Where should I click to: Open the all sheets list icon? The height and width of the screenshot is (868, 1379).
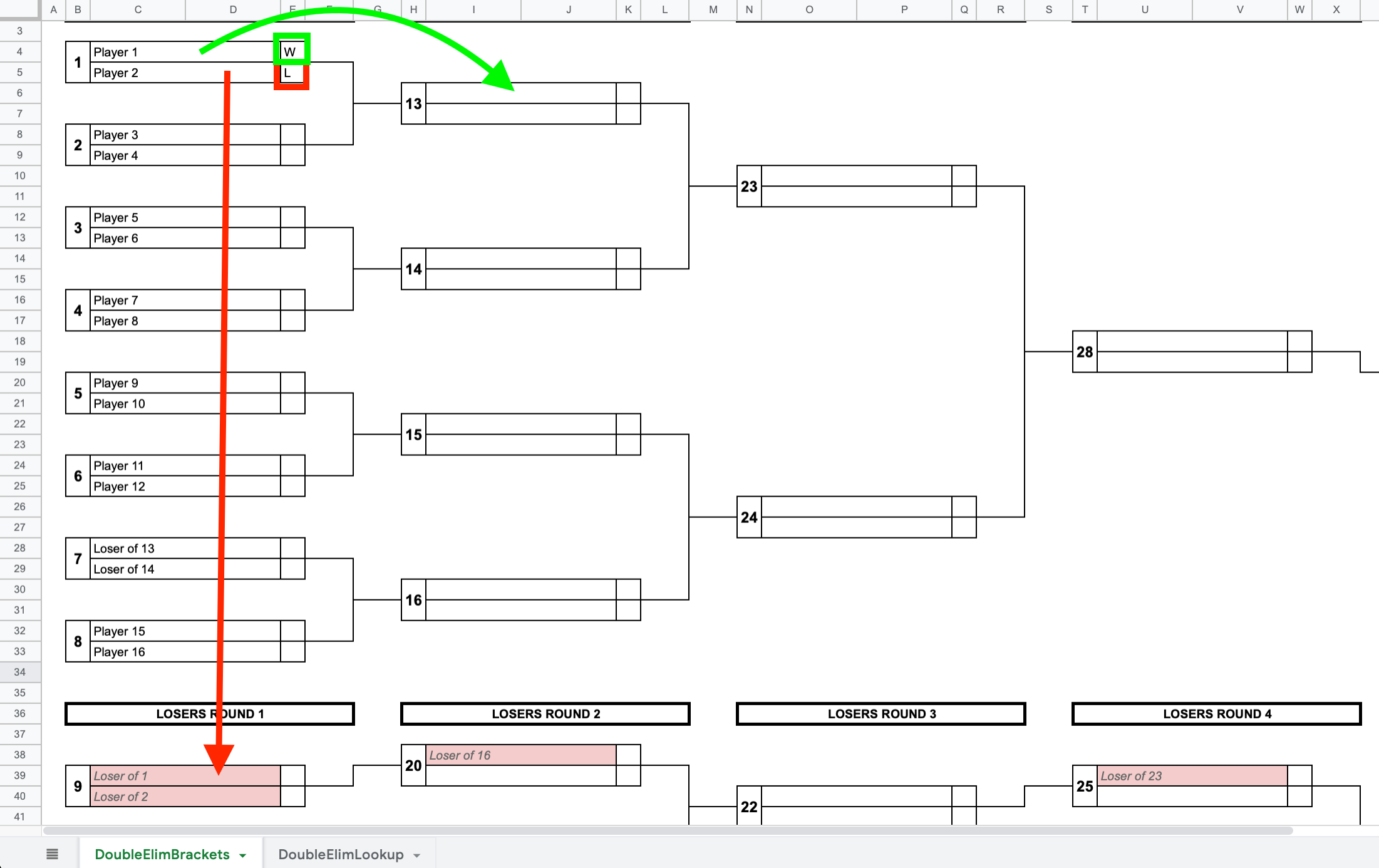[53, 853]
